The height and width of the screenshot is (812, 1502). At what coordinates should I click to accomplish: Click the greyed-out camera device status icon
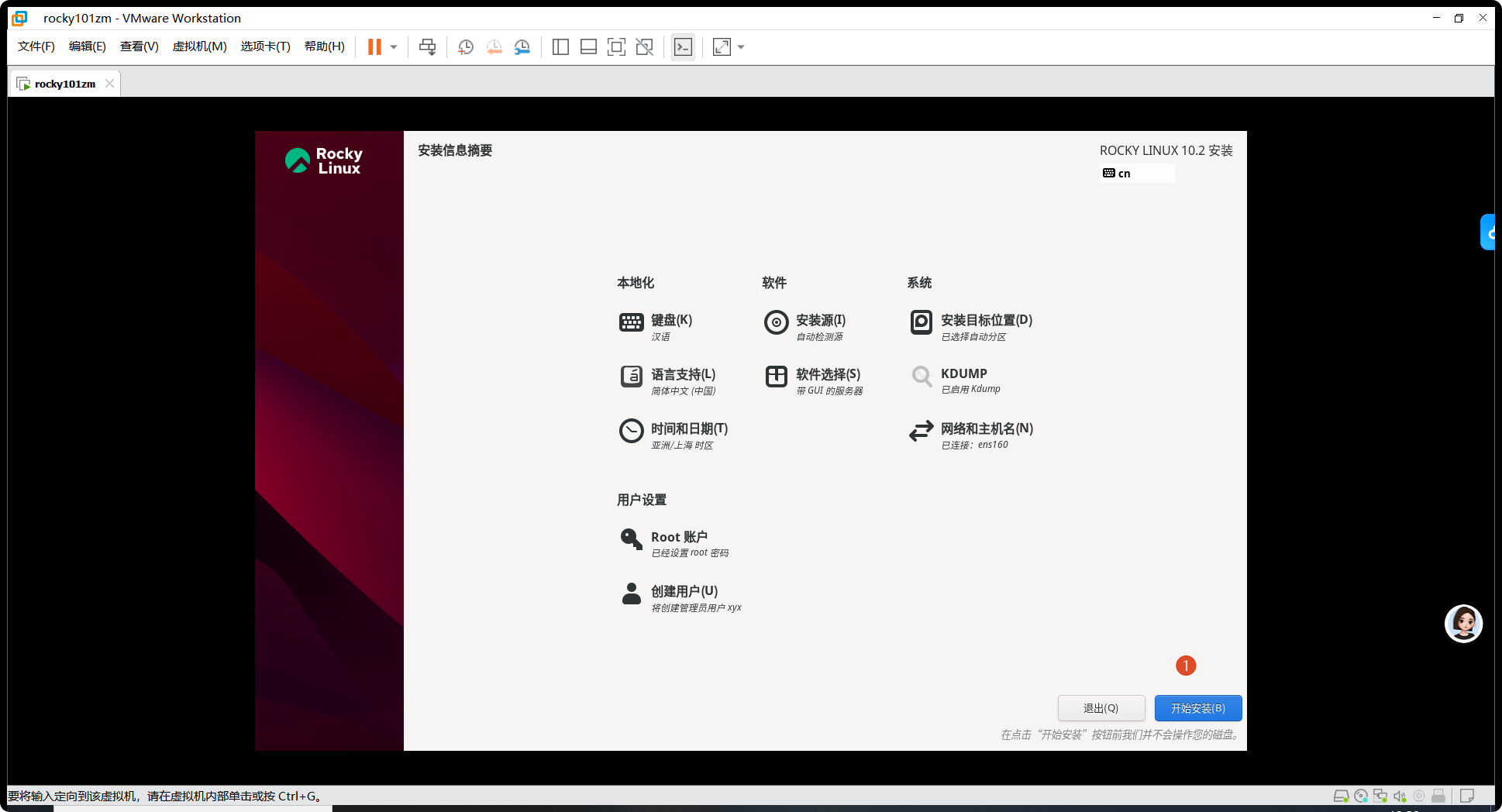[x=1419, y=796]
